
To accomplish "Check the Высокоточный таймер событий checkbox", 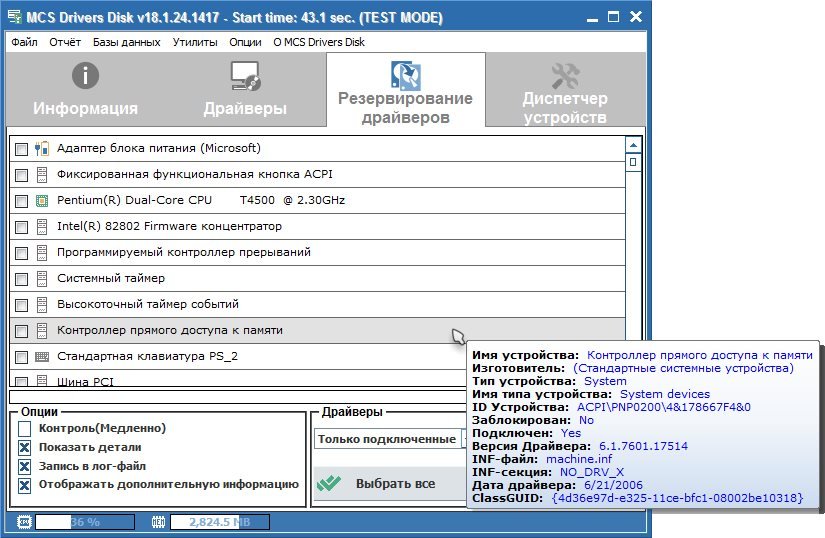I will (22, 305).
